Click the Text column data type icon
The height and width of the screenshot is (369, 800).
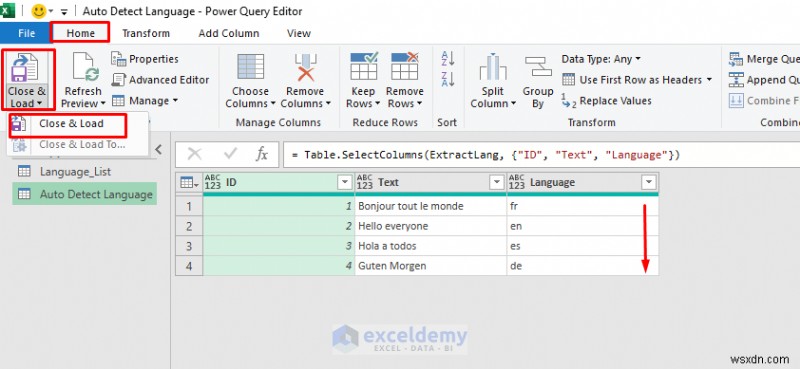pyautogui.click(x=364, y=182)
